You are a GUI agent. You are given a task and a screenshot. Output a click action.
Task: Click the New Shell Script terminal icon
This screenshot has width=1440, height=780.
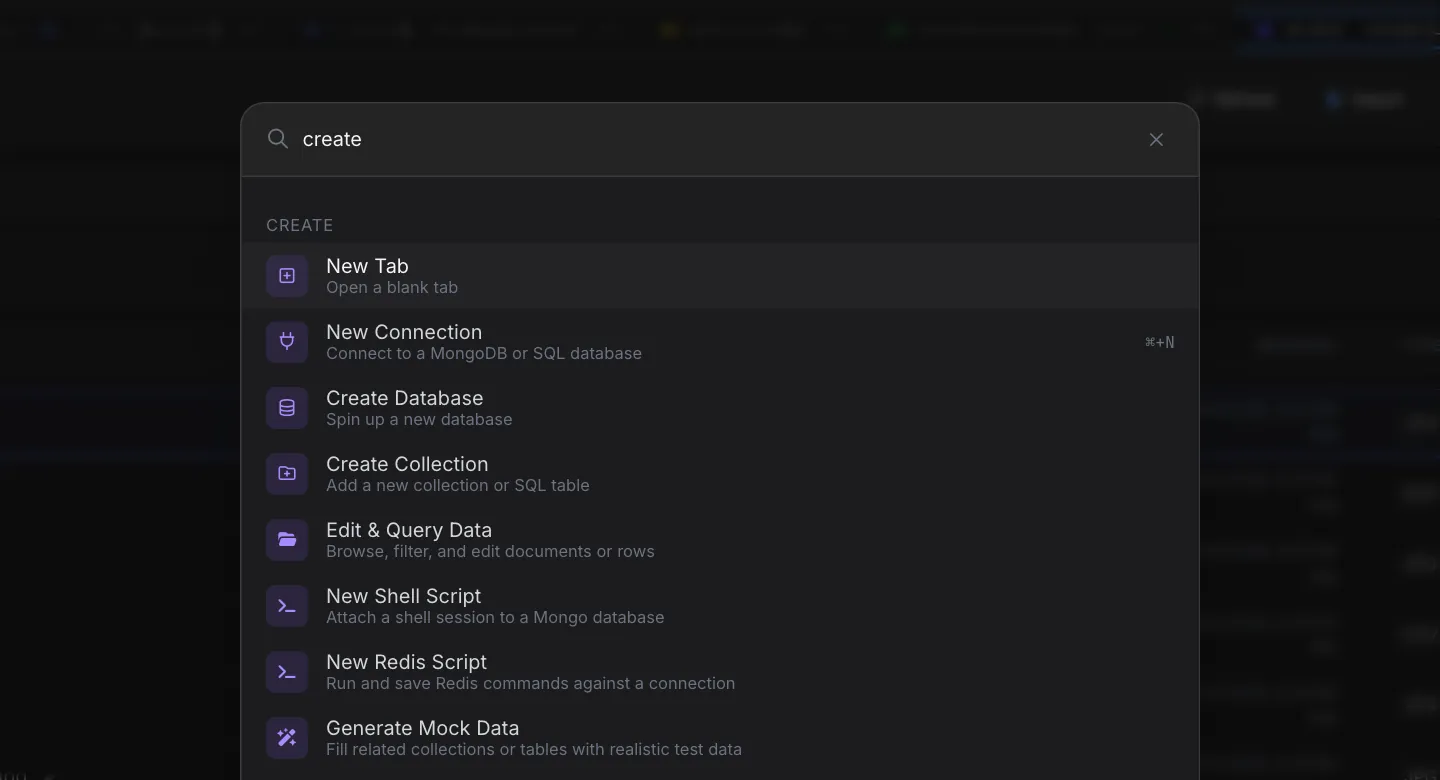[x=287, y=606]
